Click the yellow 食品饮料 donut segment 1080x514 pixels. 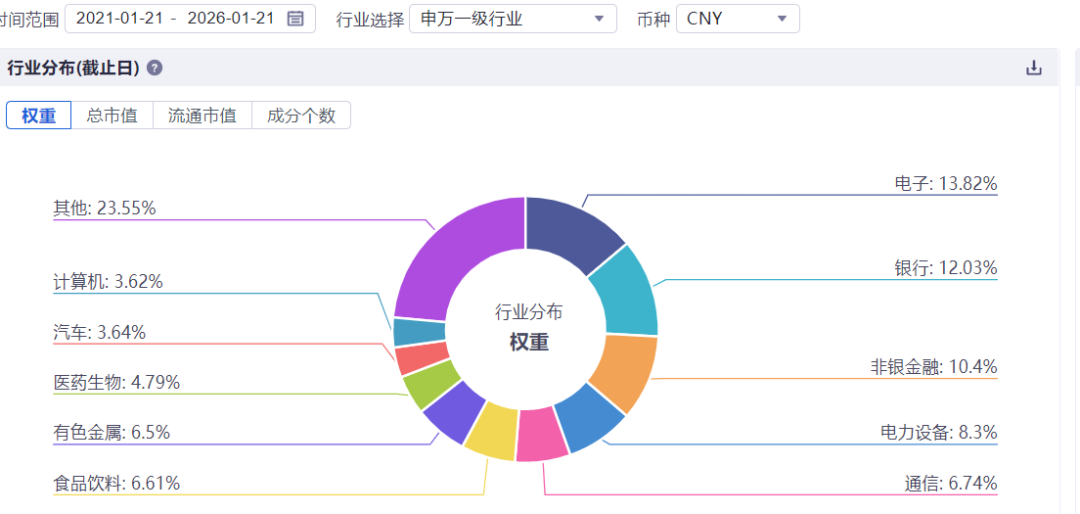tap(492, 432)
